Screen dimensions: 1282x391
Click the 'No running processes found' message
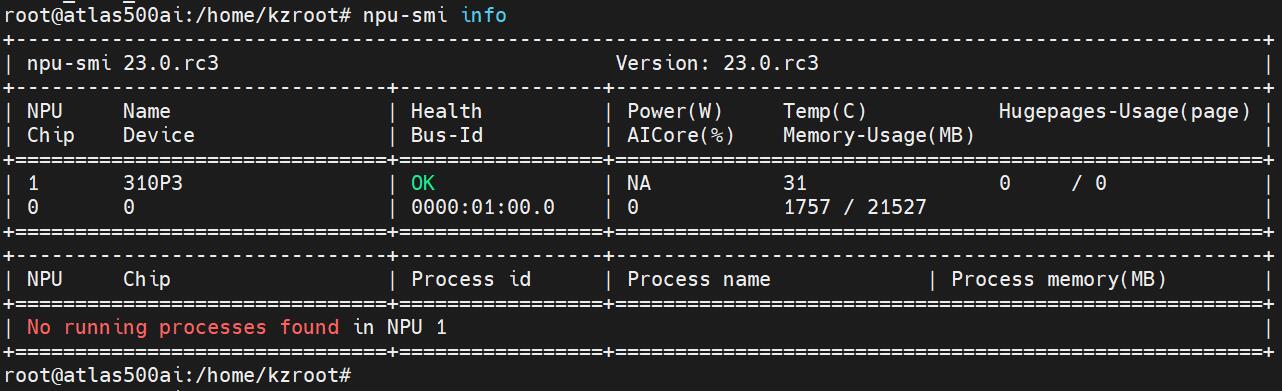pos(183,327)
